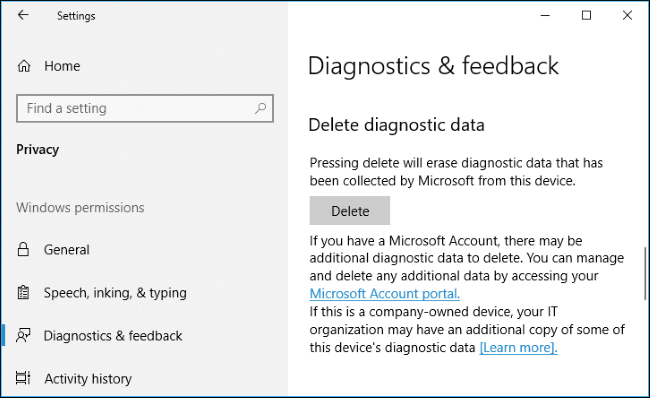Screen dimensions: 650x398
Task: Click the Diagnostics & feedback person icon
Action: coord(23,335)
